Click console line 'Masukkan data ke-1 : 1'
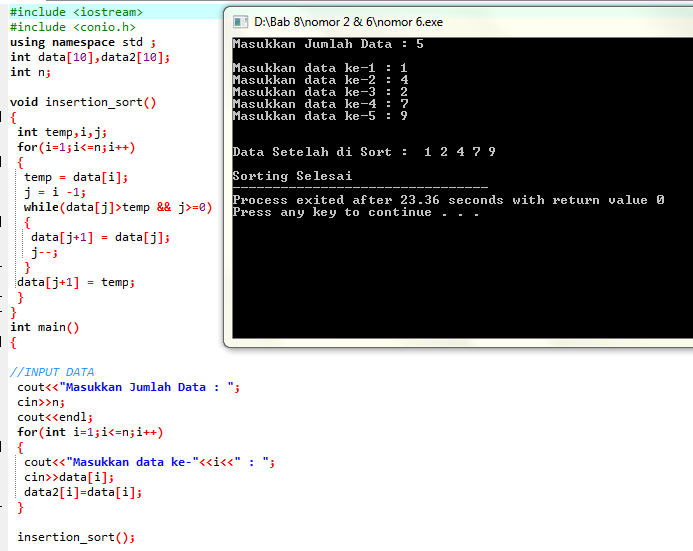The width and height of the screenshot is (693, 551). point(320,68)
